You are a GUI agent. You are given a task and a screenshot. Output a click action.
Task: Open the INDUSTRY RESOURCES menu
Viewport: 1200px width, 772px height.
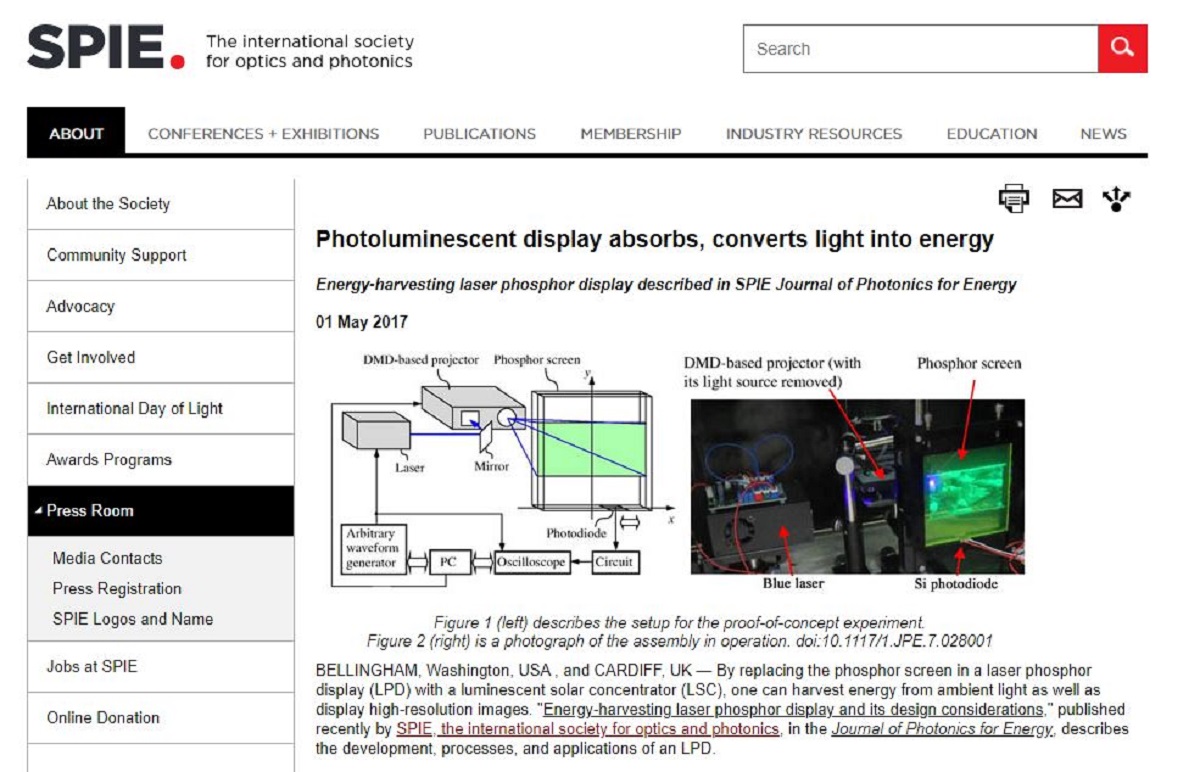[x=814, y=133]
